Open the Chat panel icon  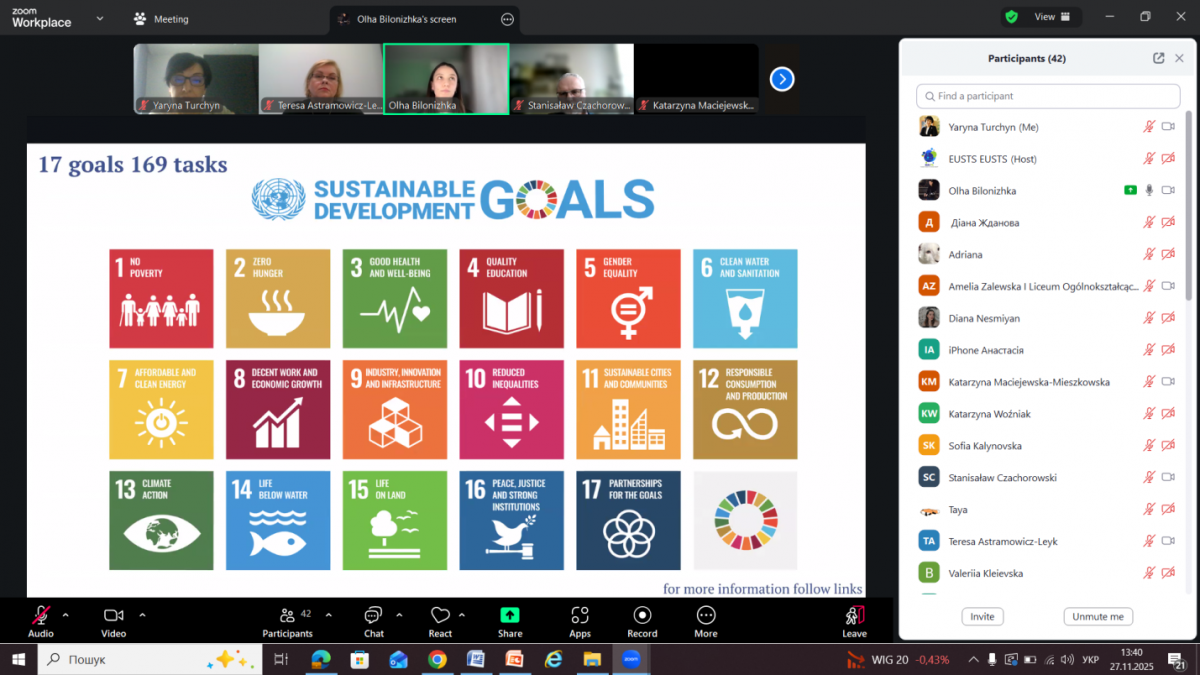tap(373, 615)
